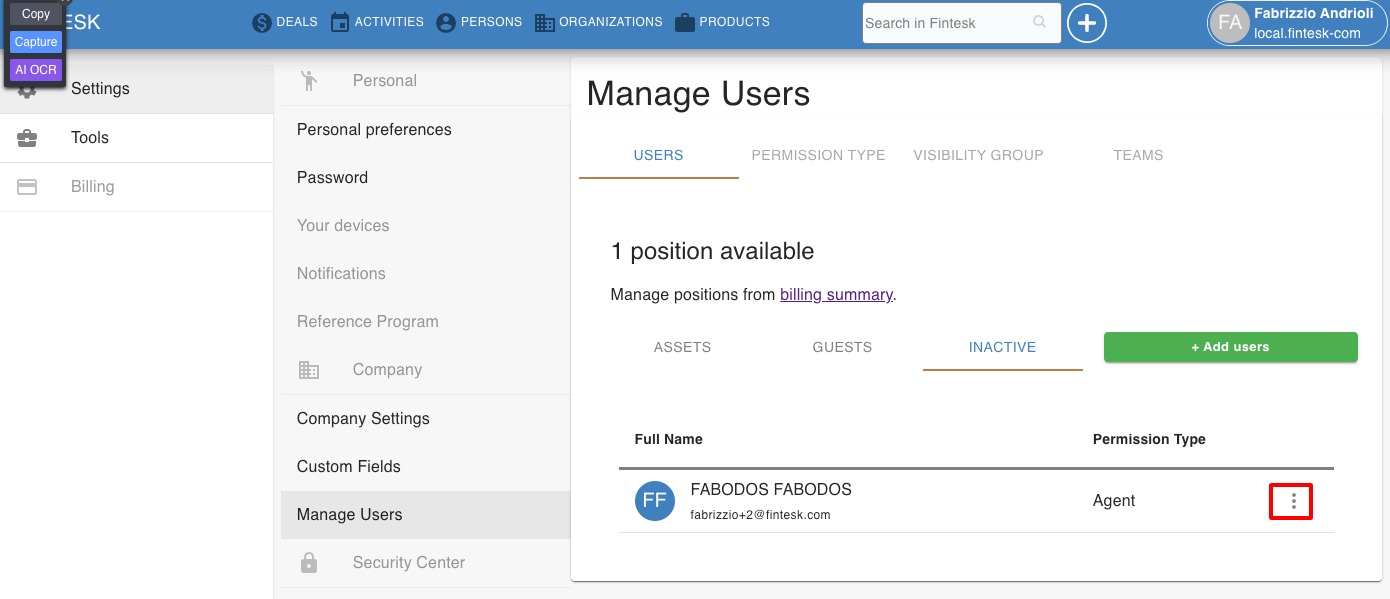Open the Notifications settings page
The width and height of the screenshot is (1390, 599).
coord(425,274)
